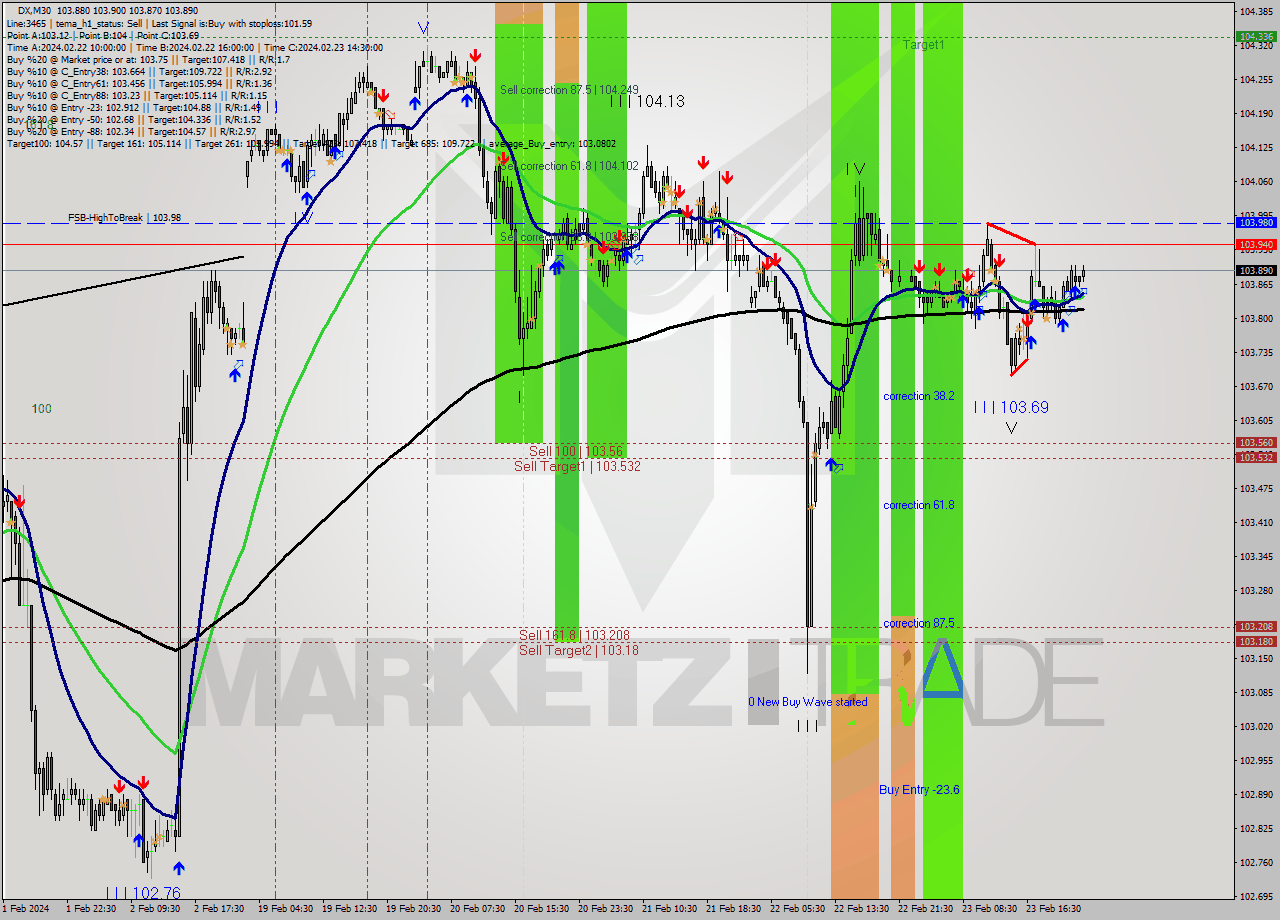Click the '19 Feb 20:30' time axis label

tap(413, 909)
